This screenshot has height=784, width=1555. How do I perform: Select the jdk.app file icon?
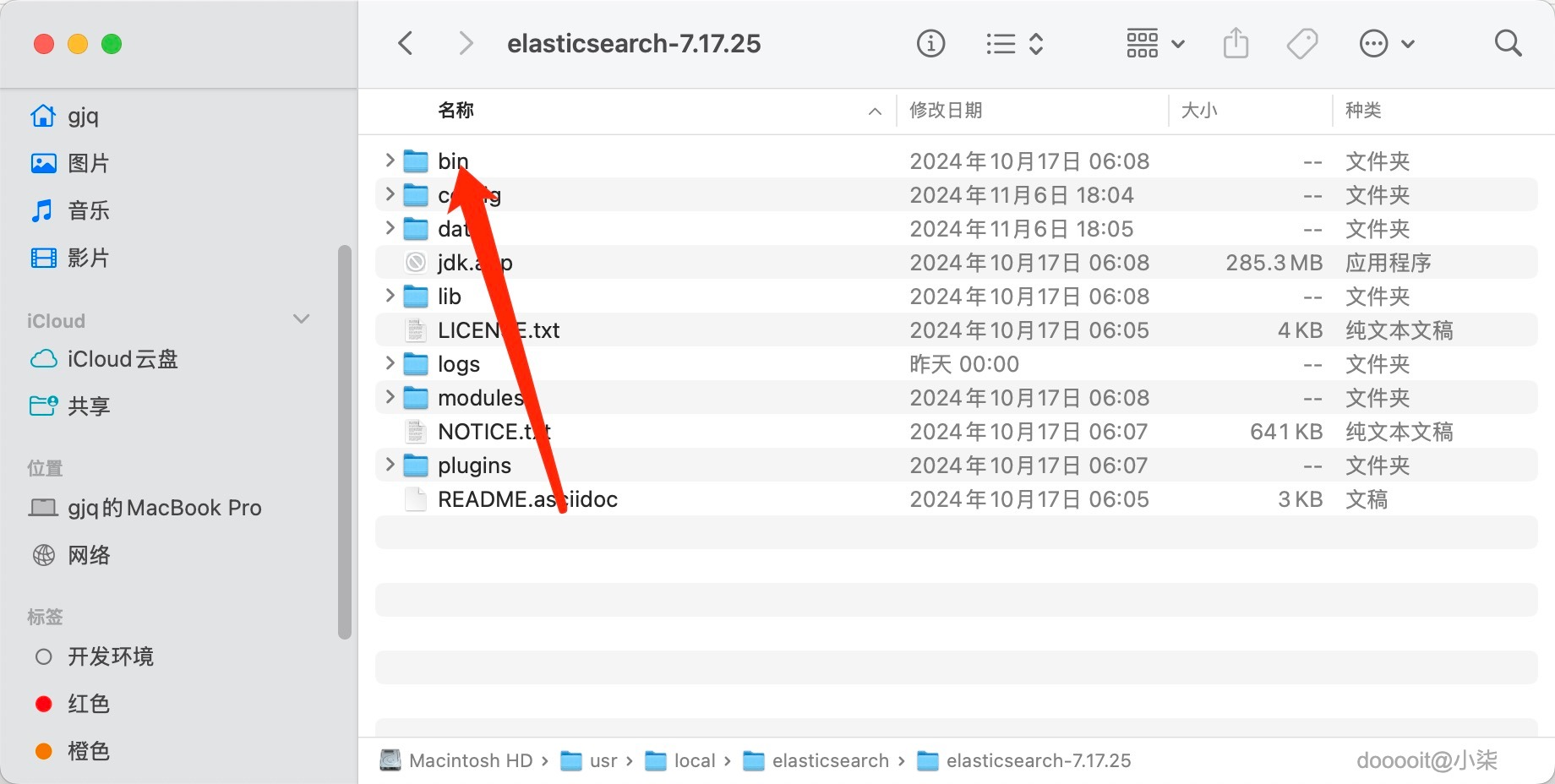click(x=416, y=263)
